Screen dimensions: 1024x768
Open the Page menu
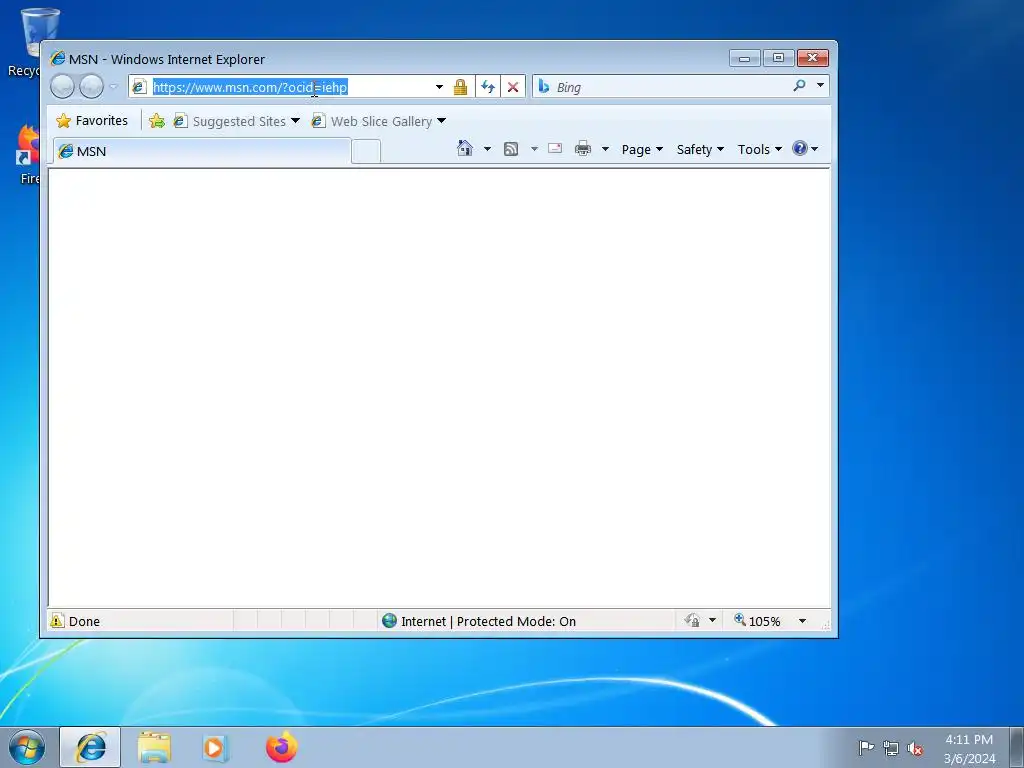[x=642, y=149]
